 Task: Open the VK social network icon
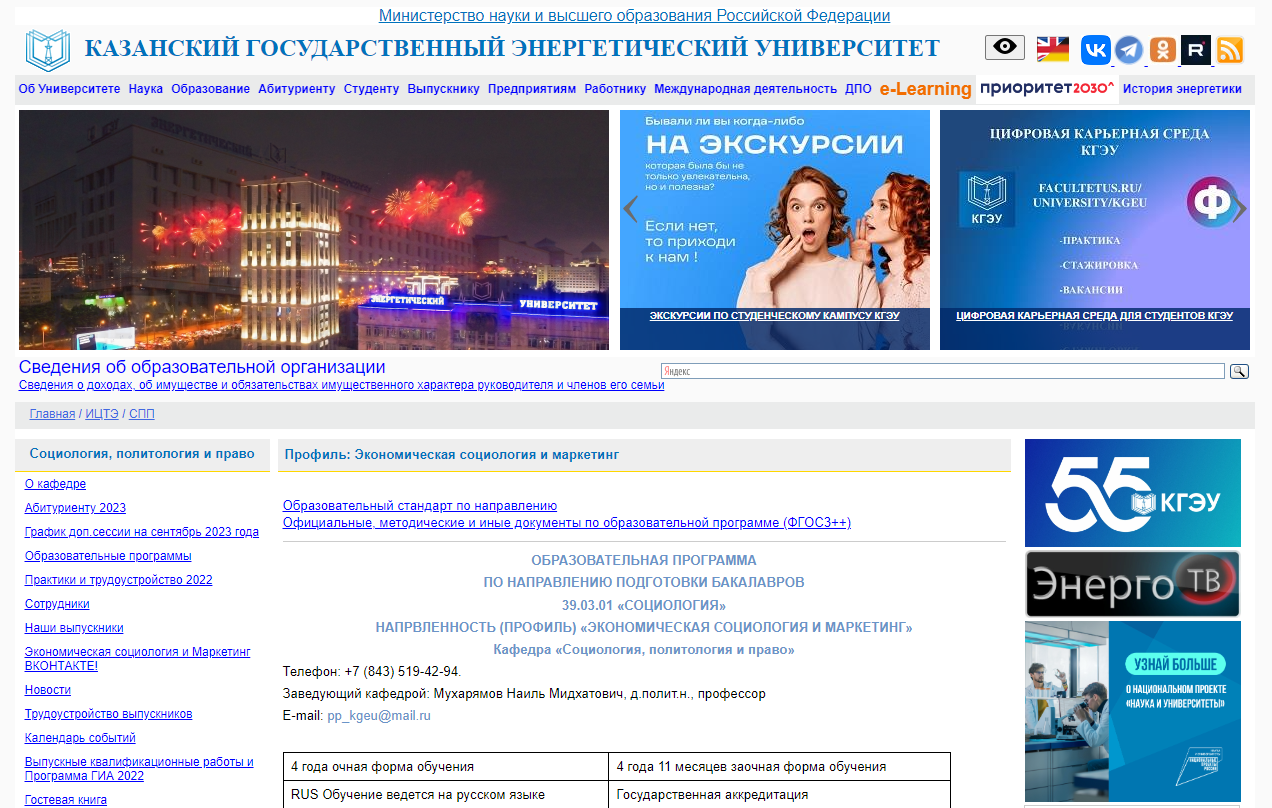[1096, 50]
